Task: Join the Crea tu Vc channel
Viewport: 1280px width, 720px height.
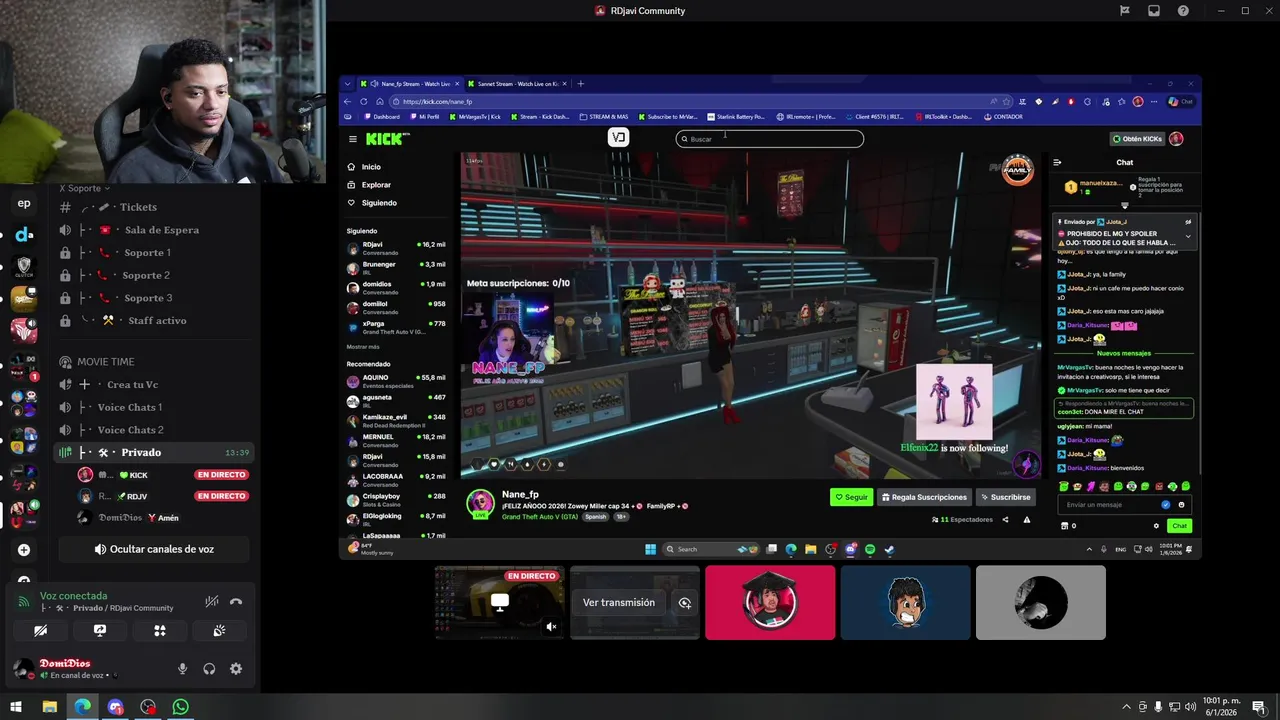Action: click(x=154, y=385)
